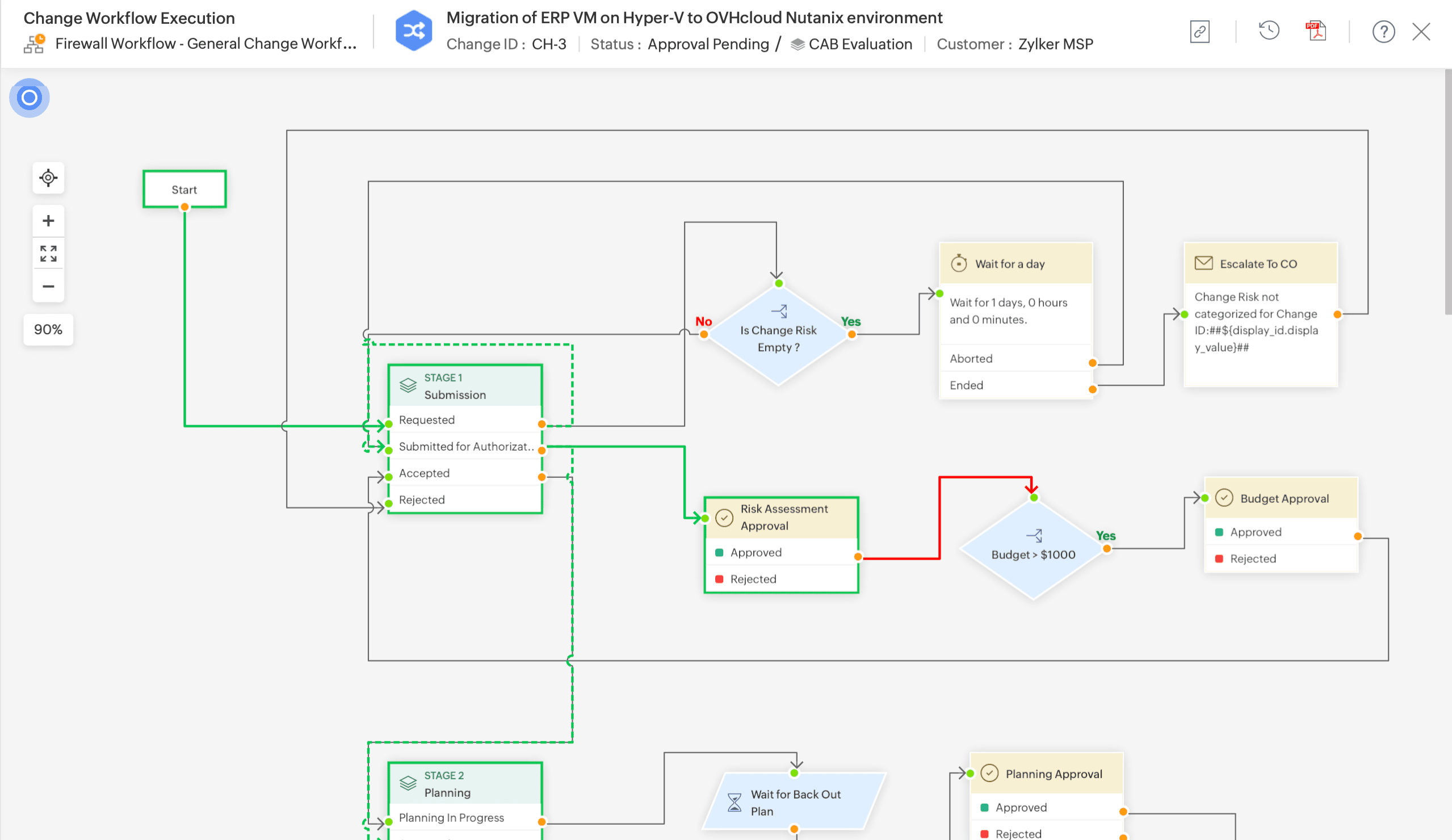Image resolution: width=1452 pixels, height=840 pixels.
Task: Export workflow as PDF
Action: (x=1316, y=31)
